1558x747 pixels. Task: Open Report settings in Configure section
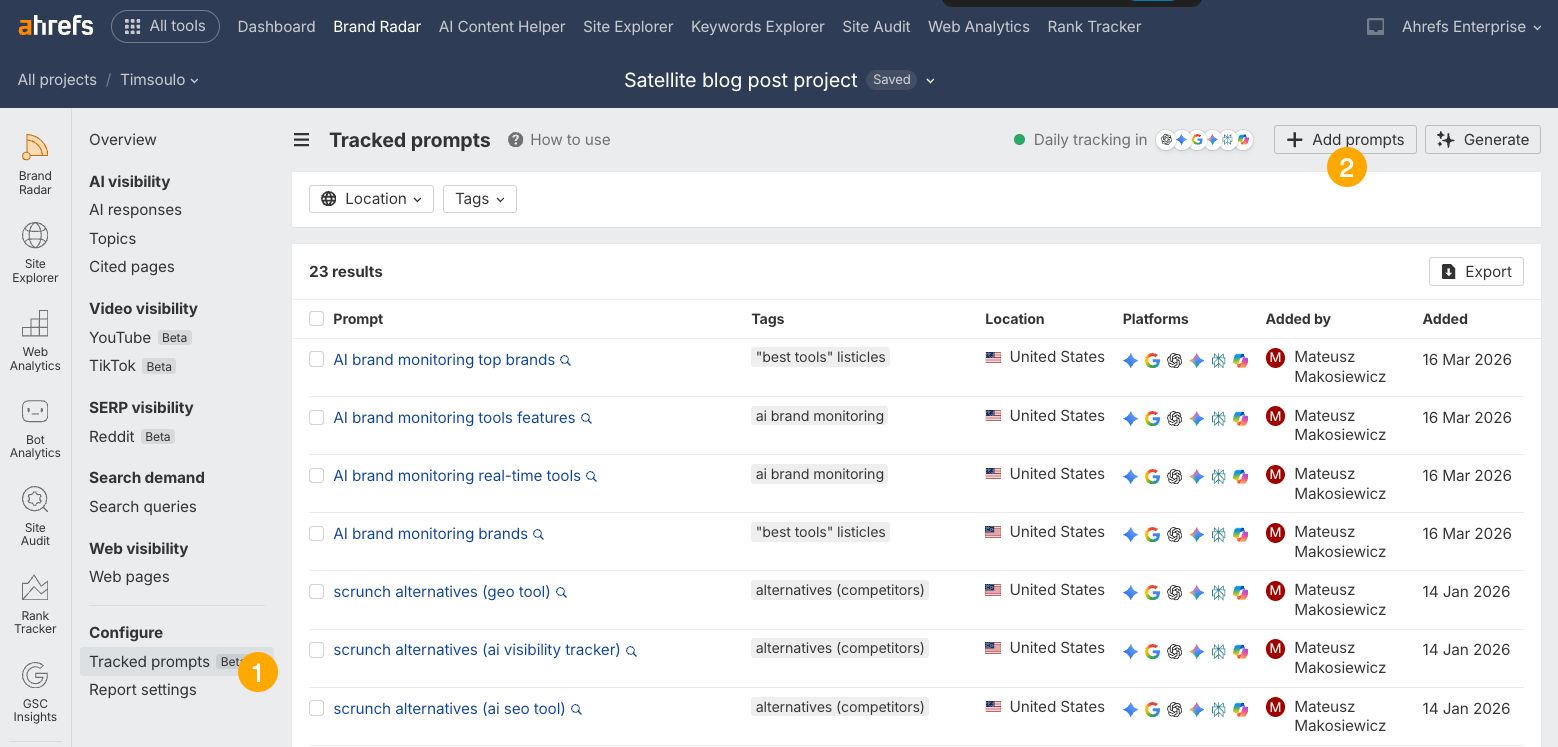click(143, 690)
